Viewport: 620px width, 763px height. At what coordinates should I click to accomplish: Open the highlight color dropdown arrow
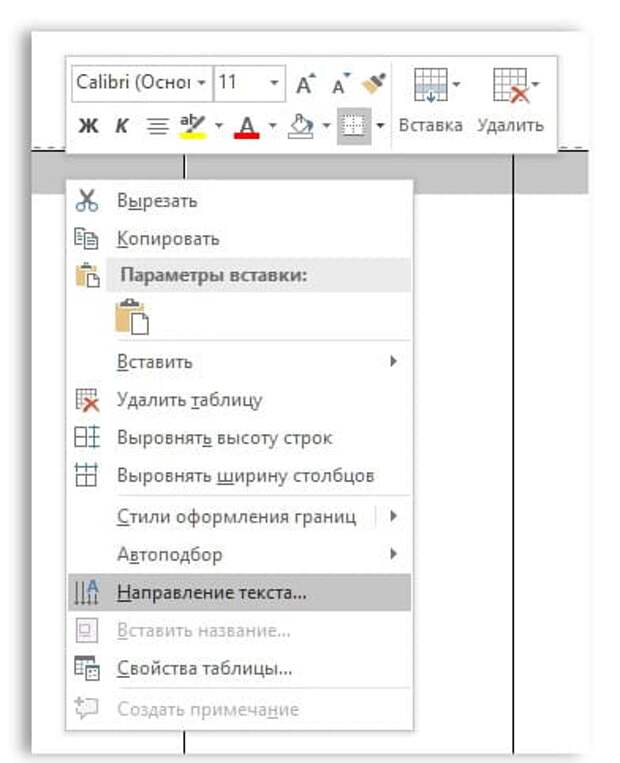point(219,126)
